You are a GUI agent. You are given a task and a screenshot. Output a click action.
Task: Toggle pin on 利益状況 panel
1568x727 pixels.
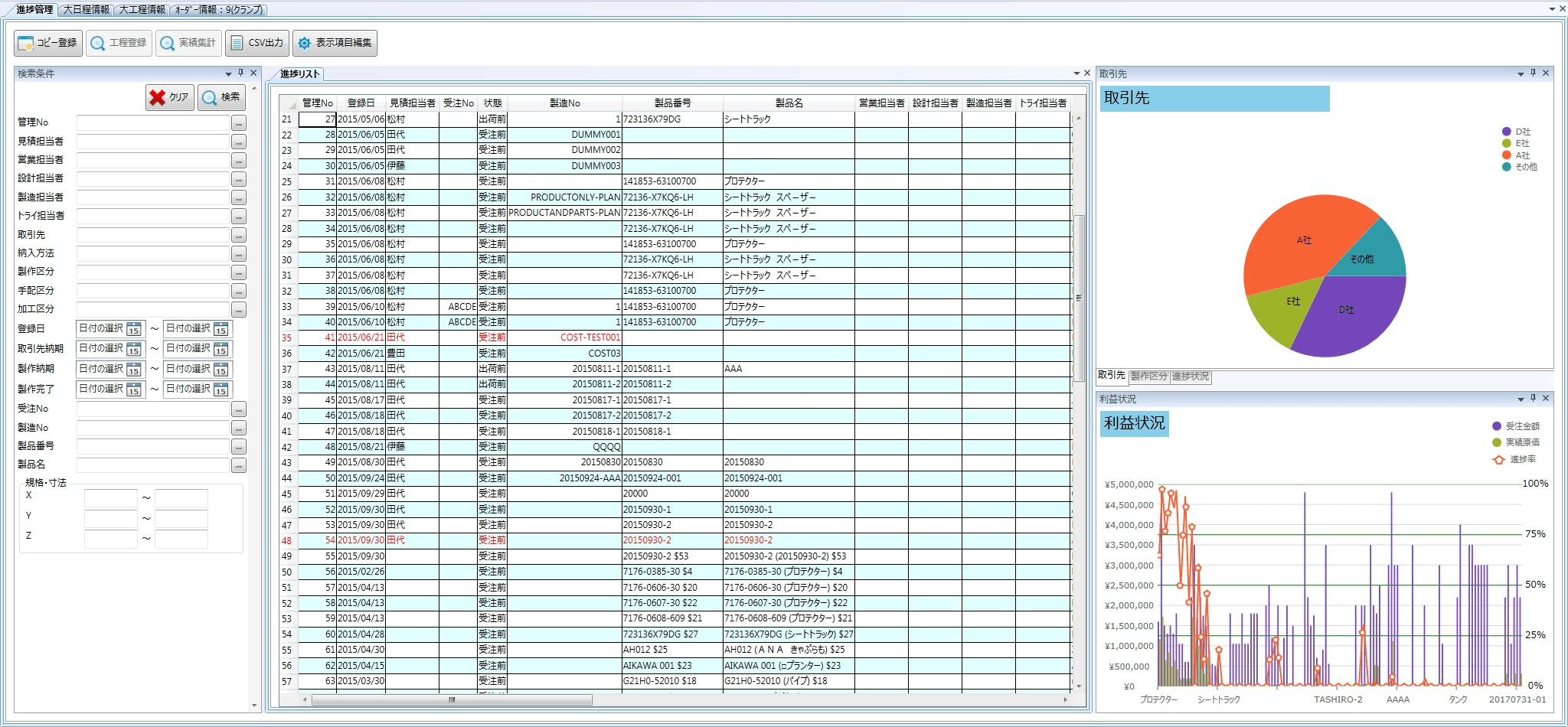[x=1533, y=399]
